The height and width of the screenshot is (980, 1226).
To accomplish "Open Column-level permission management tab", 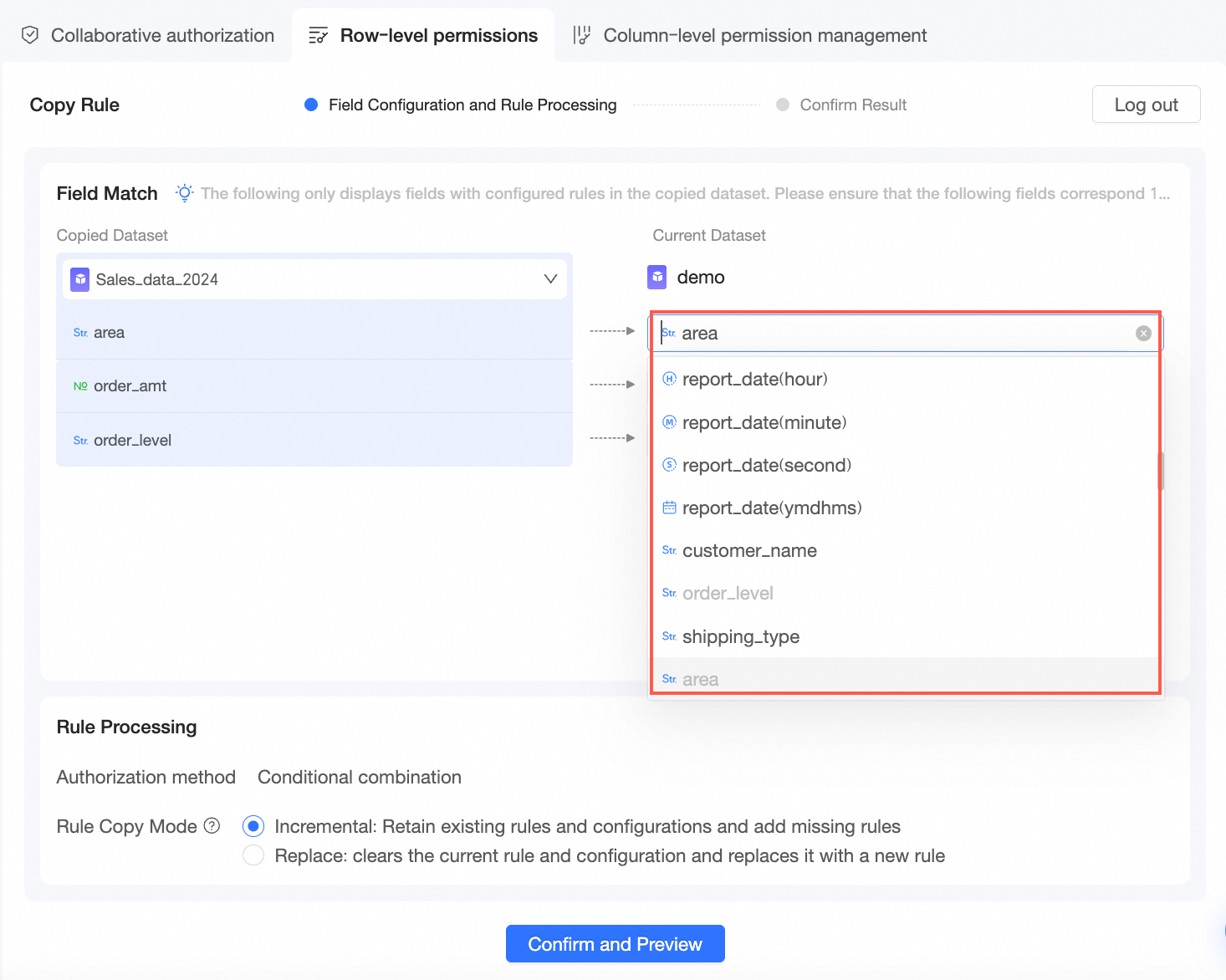I will pyautogui.click(x=764, y=35).
